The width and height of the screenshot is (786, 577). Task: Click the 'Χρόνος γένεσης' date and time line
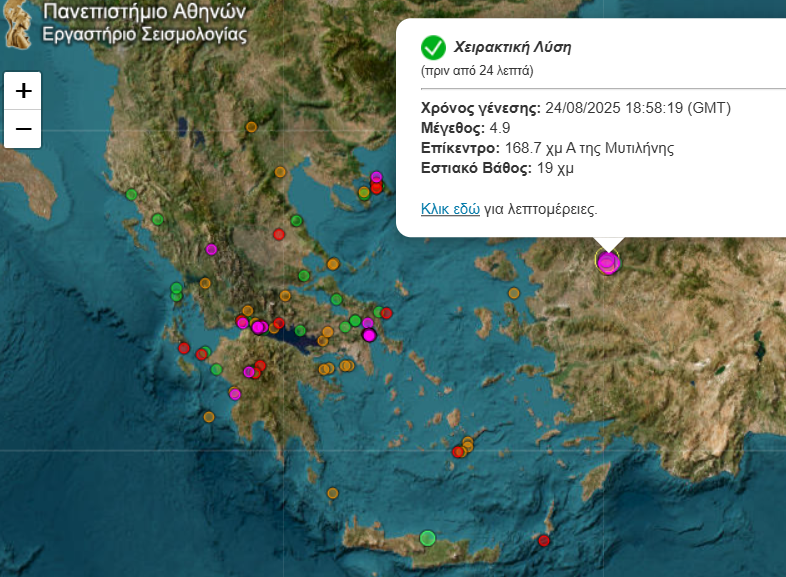(x=575, y=108)
